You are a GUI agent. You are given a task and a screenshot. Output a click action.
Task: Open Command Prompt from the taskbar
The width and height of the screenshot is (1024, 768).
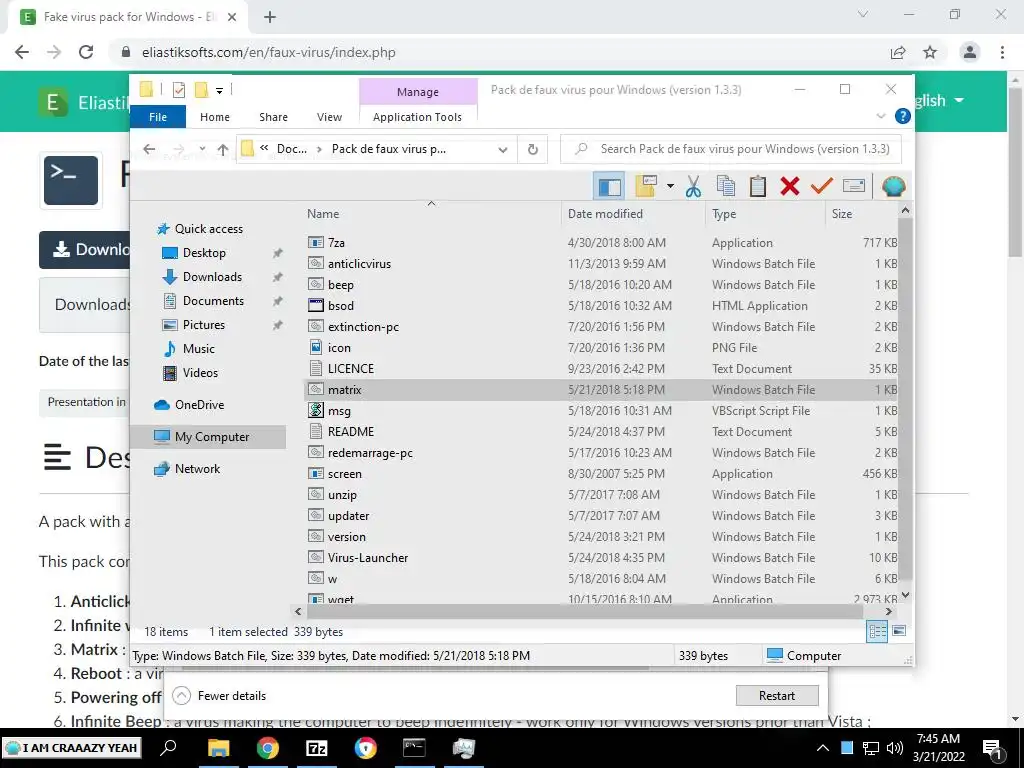tap(414, 748)
